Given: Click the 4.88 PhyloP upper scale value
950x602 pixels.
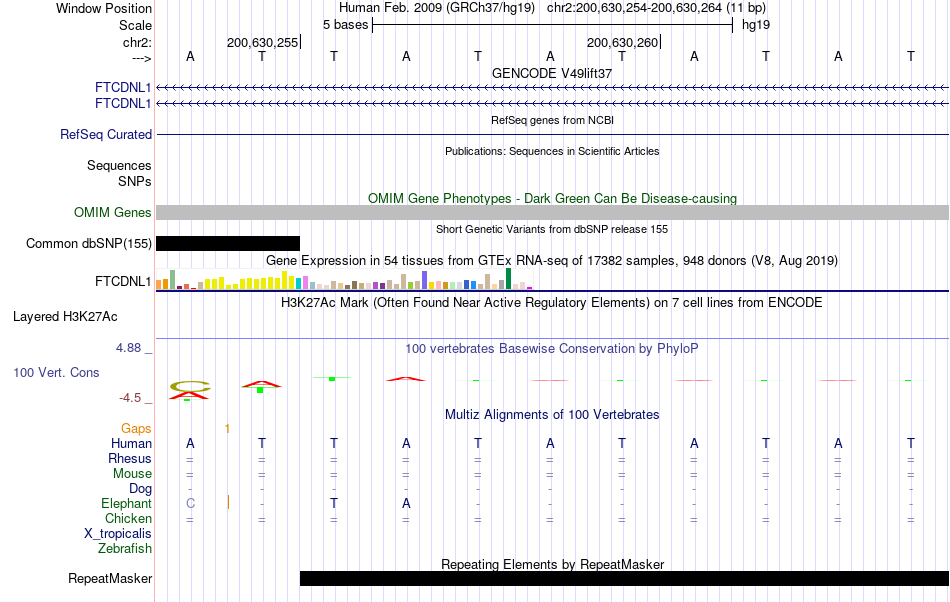Looking at the screenshot, I should click(128, 348).
